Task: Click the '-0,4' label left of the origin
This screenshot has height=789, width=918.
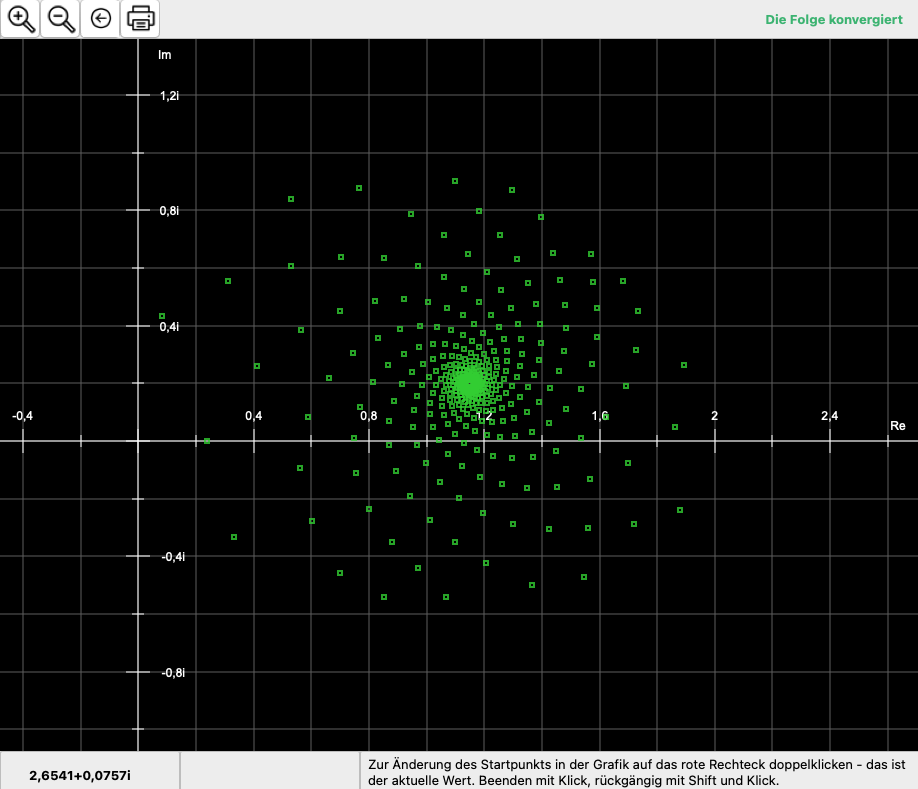Action: 22,416
